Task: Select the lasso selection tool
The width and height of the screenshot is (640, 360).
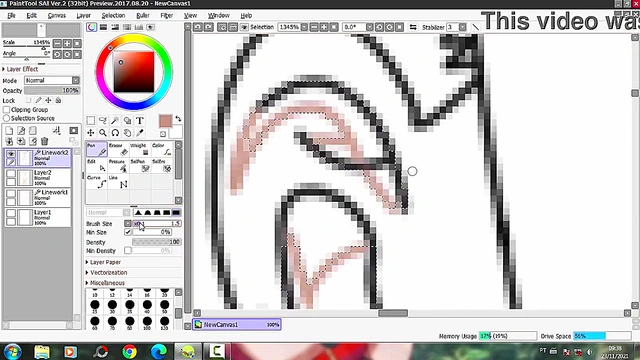Action: 103,120
